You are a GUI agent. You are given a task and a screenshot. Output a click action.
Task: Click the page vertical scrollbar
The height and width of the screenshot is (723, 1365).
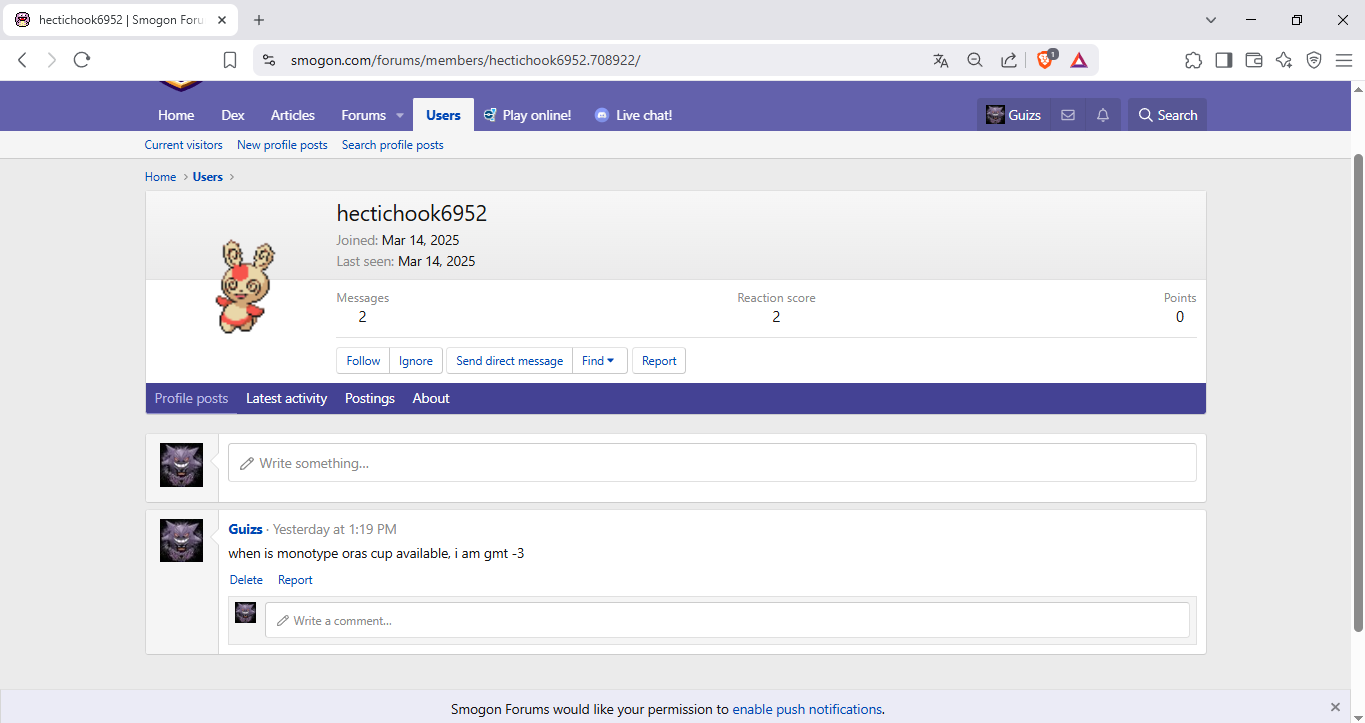(x=1358, y=392)
